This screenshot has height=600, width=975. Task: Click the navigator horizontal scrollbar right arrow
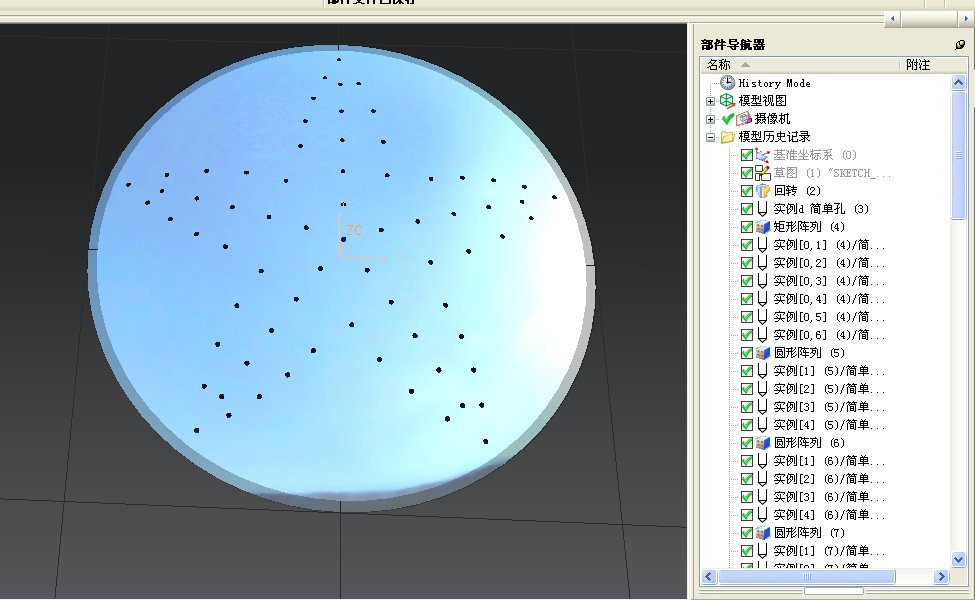941,576
